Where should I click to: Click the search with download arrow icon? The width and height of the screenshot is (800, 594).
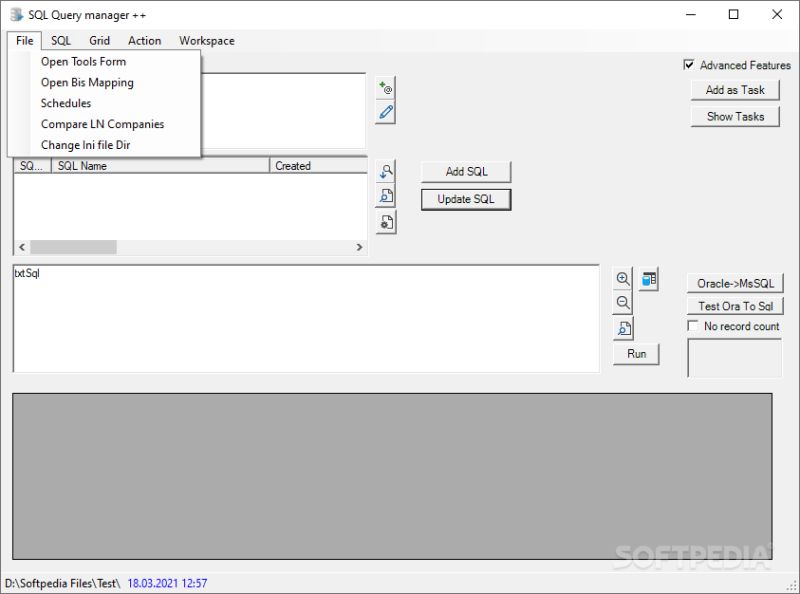coord(386,170)
